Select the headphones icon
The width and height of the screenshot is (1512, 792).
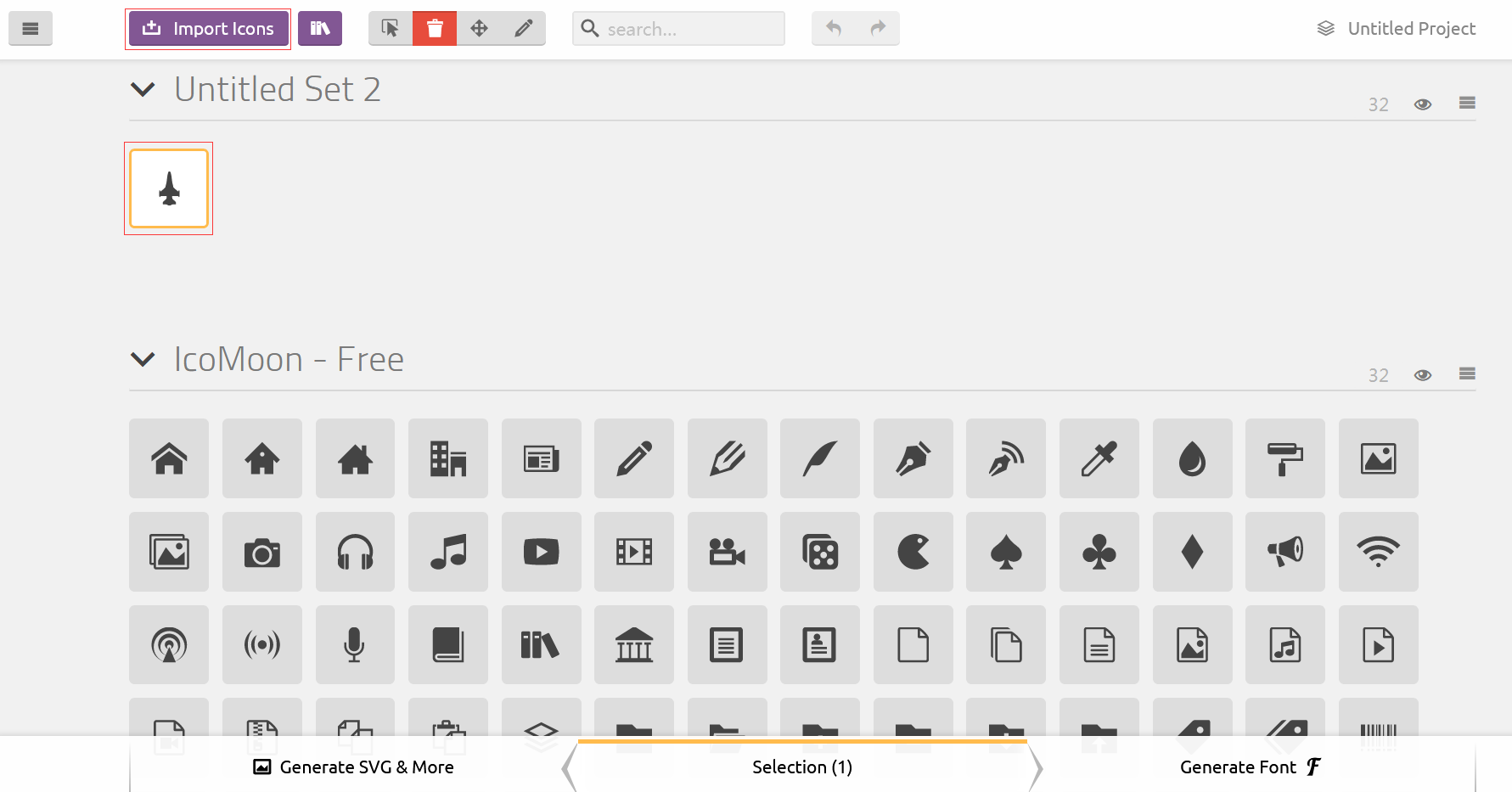coord(355,552)
